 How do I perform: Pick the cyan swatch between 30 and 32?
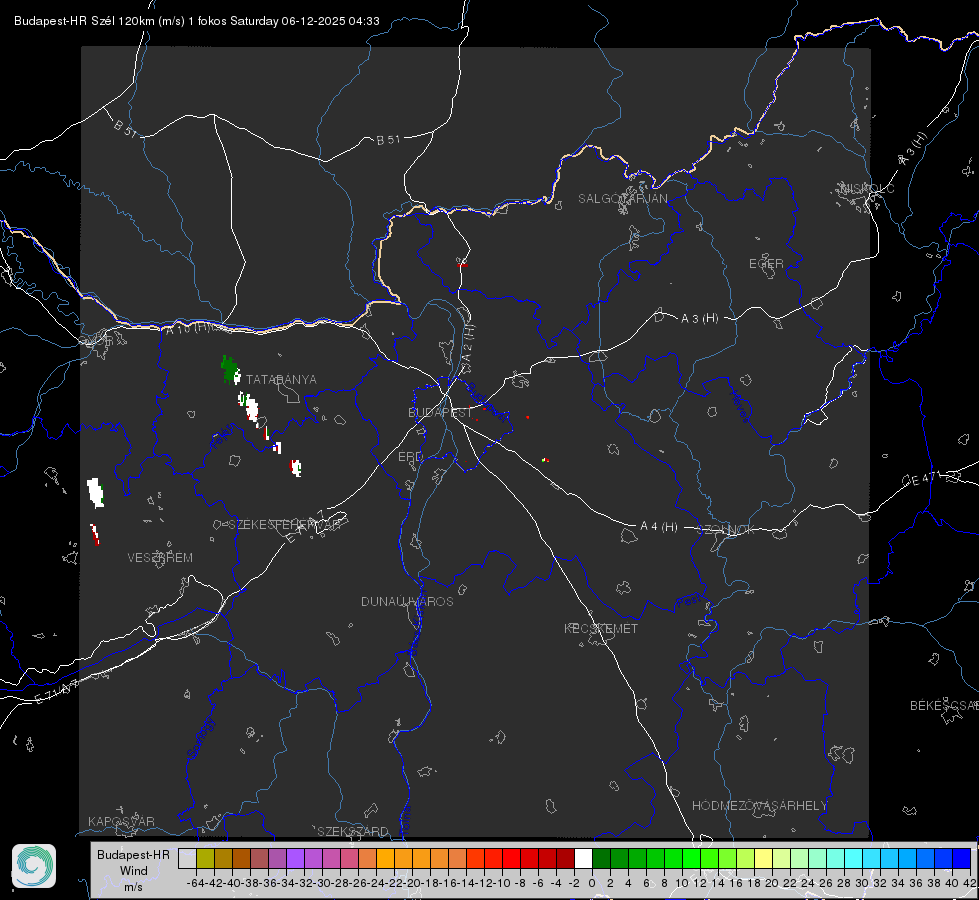pyautogui.click(x=871, y=858)
